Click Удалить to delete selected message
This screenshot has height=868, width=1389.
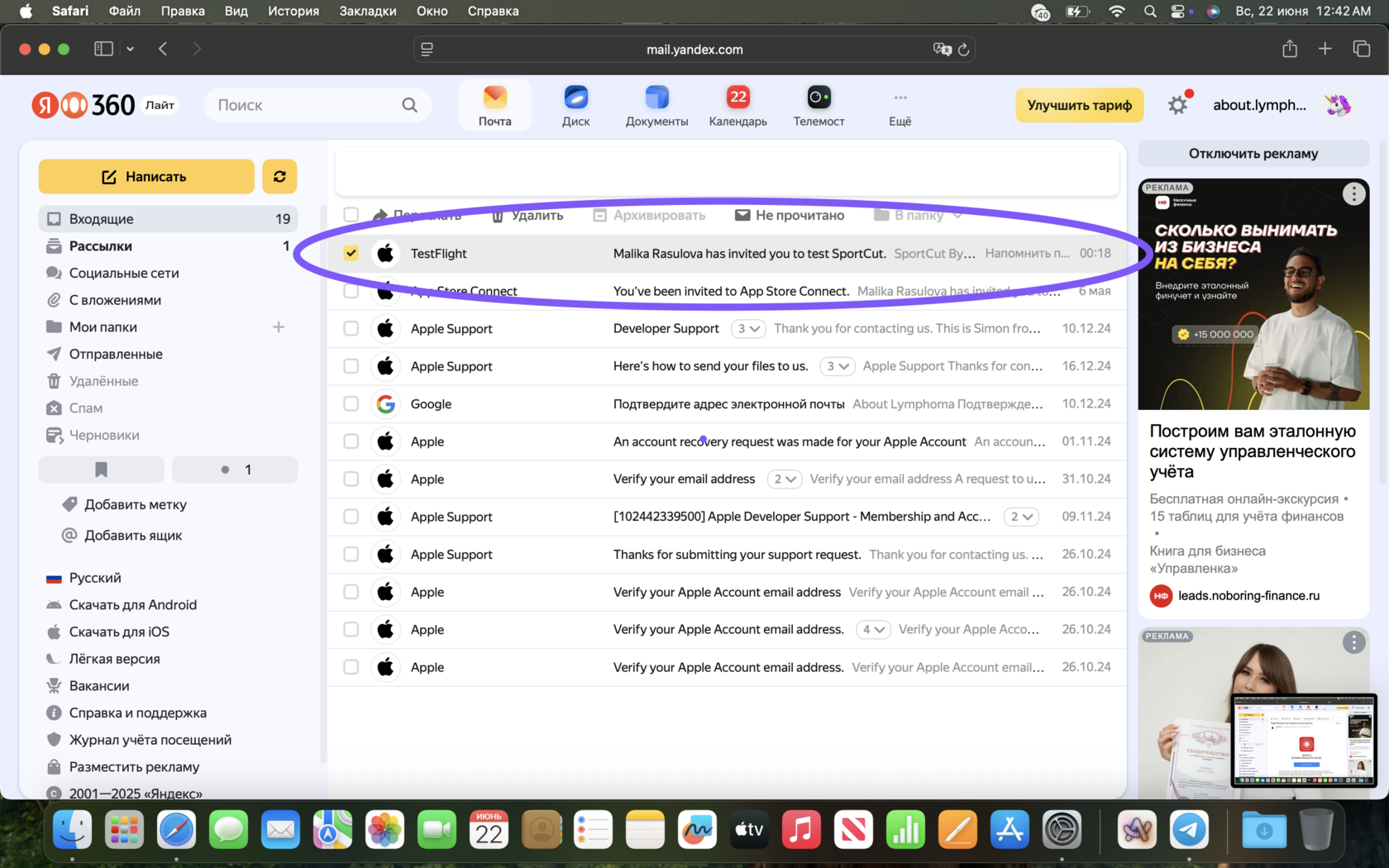click(x=527, y=215)
